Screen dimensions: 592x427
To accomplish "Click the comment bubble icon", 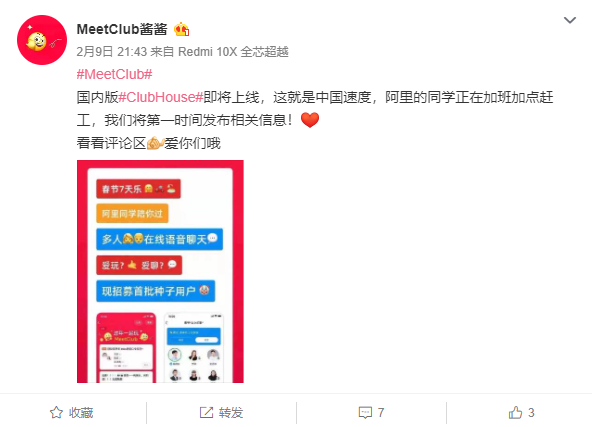I will [365, 413].
